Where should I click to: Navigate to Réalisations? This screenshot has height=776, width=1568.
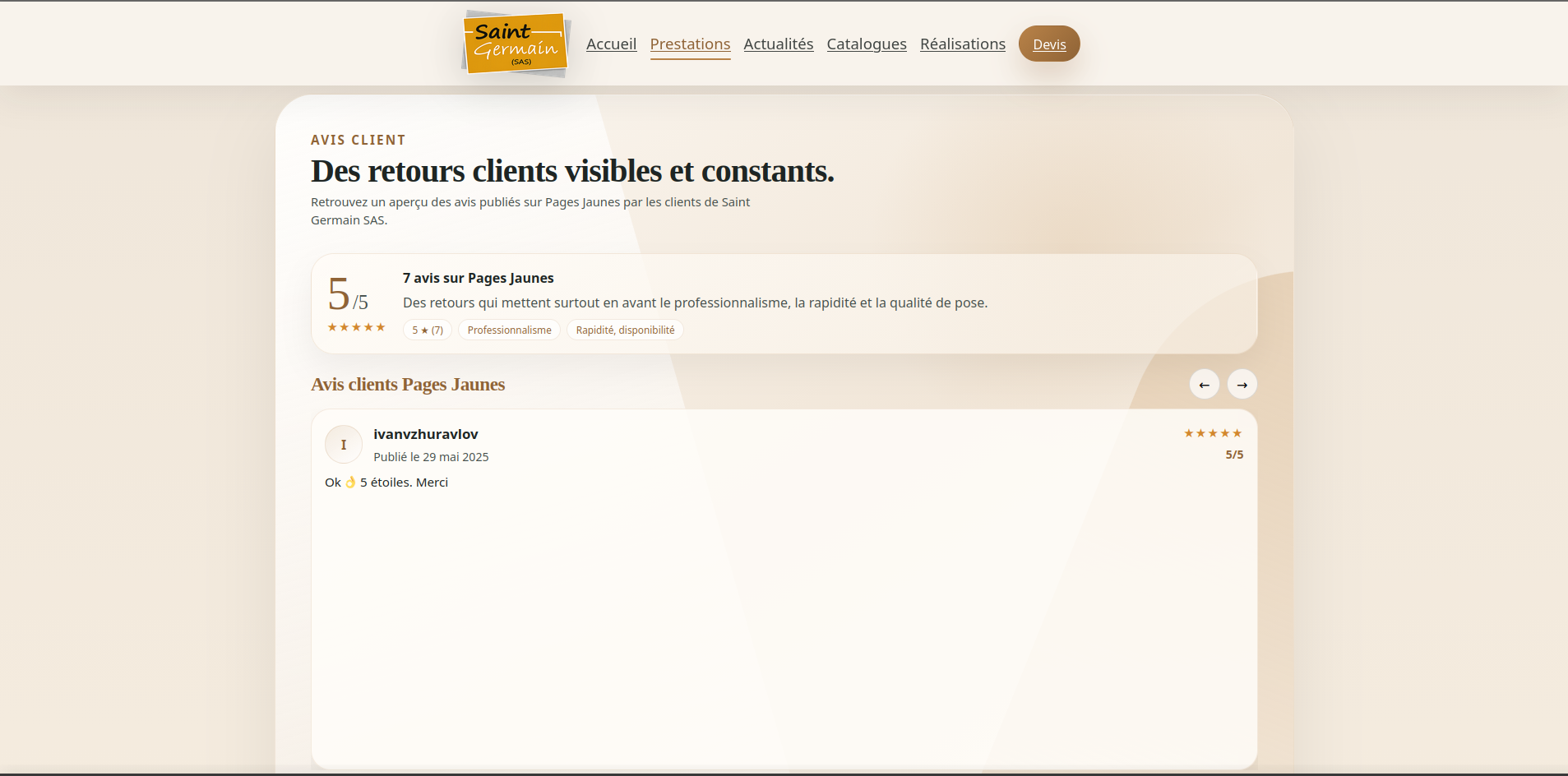963,44
